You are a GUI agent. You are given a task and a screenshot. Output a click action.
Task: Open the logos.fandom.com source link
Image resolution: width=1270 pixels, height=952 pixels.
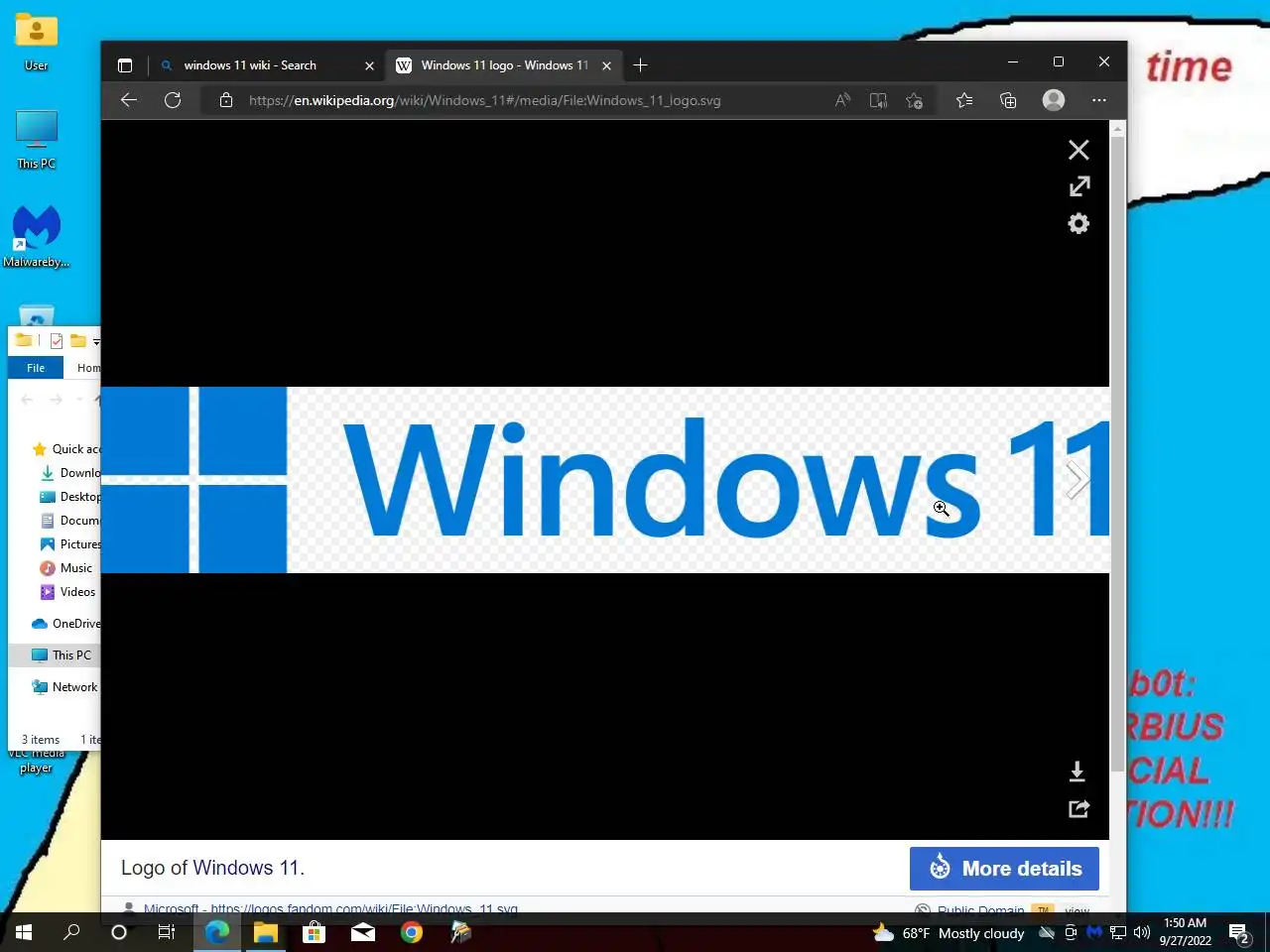[x=364, y=908]
